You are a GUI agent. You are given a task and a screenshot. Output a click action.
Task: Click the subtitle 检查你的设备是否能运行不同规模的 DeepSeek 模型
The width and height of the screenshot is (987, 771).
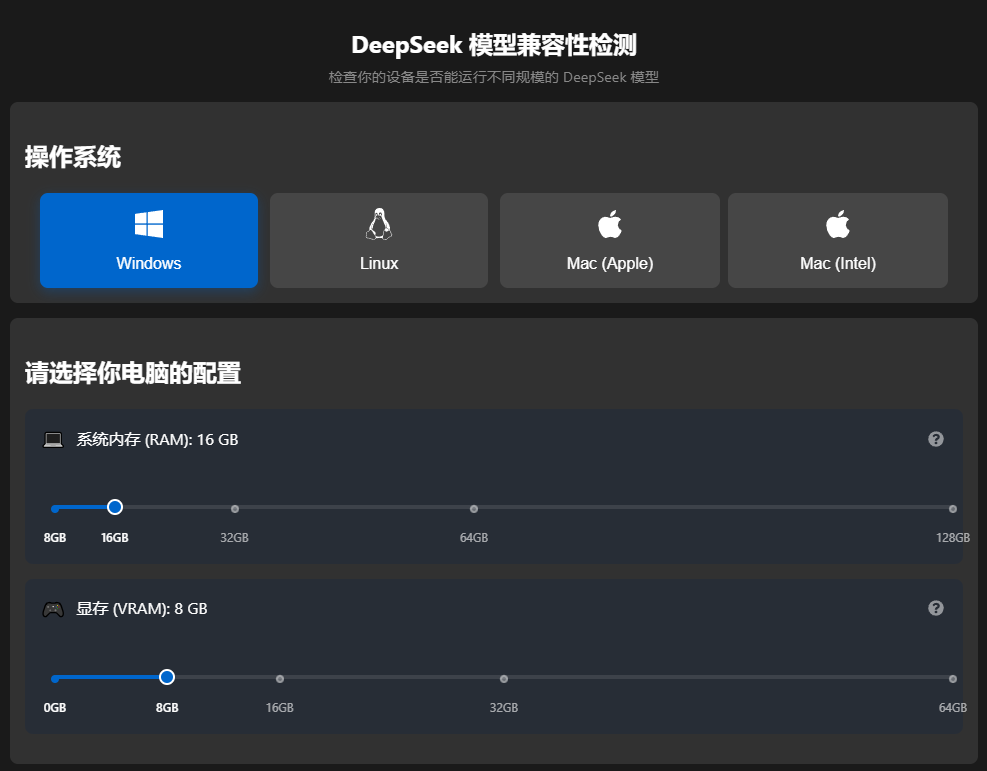click(x=494, y=77)
